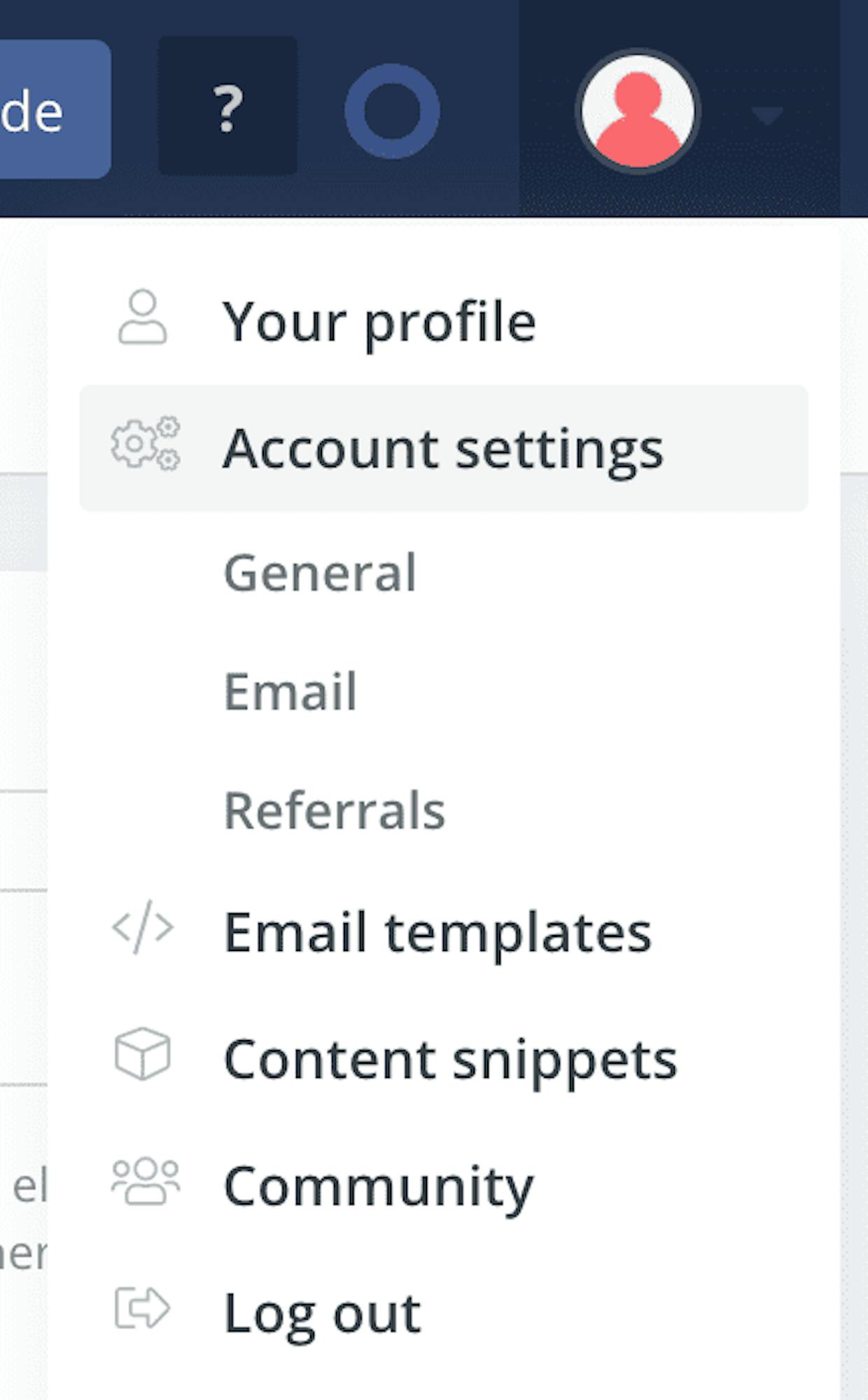
Task: Click the partially visible blue button
Action: (x=55, y=109)
